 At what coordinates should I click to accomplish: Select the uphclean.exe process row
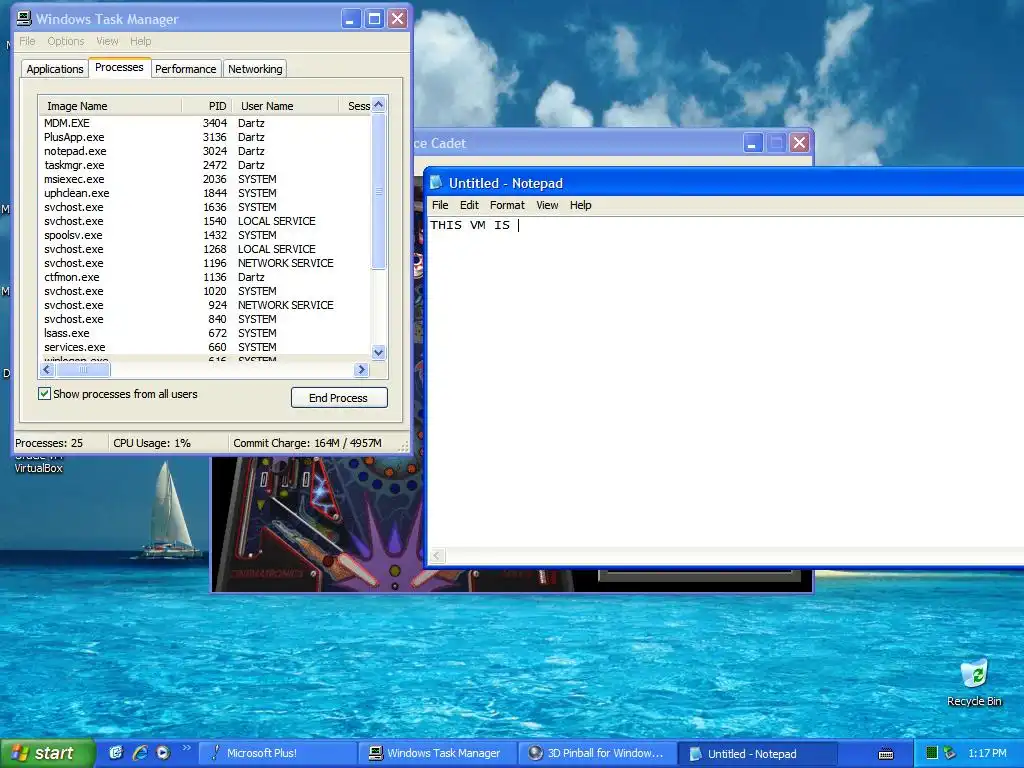click(204, 193)
